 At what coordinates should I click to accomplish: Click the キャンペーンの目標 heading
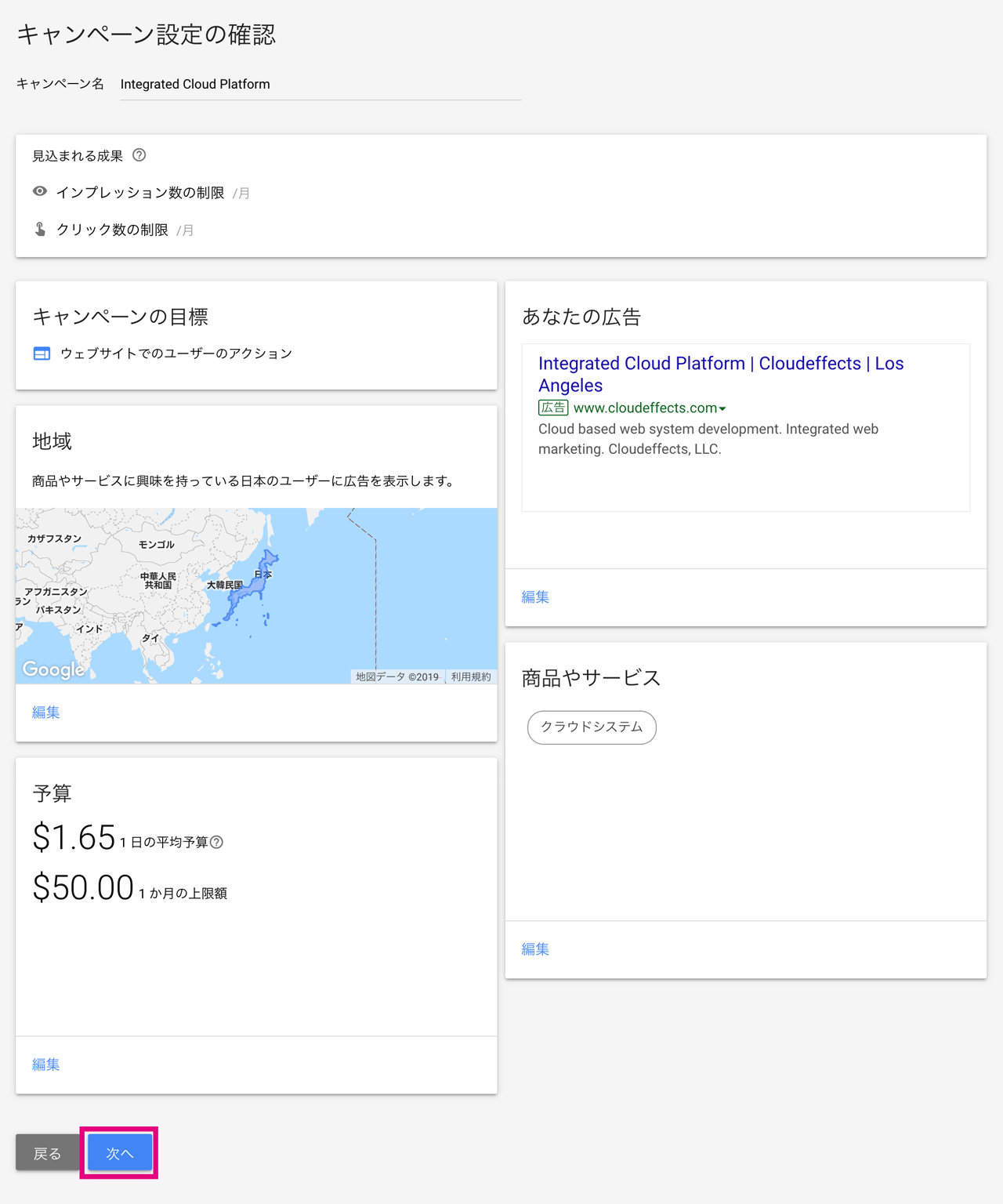point(120,317)
